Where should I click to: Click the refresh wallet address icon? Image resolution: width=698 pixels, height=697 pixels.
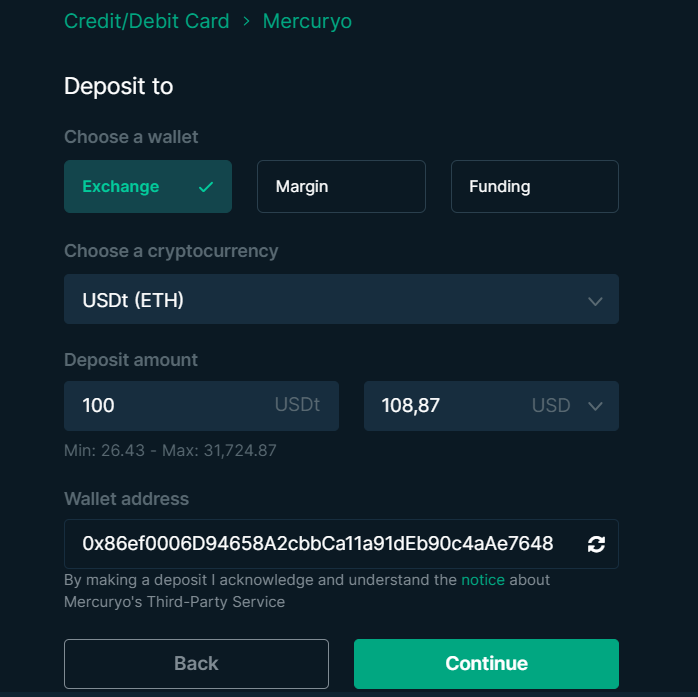(x=596, y=544)
